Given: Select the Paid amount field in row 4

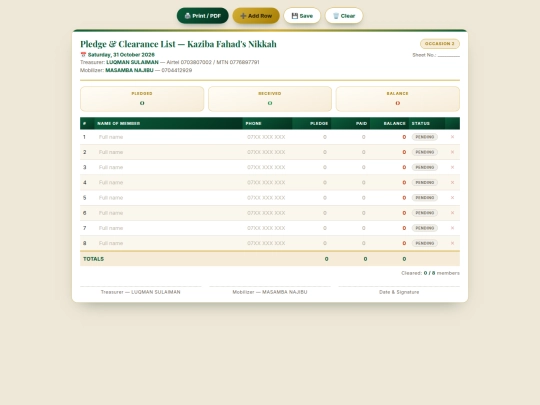Looking at the screenshot, I should pyautogui.click(x=351, y=183).
